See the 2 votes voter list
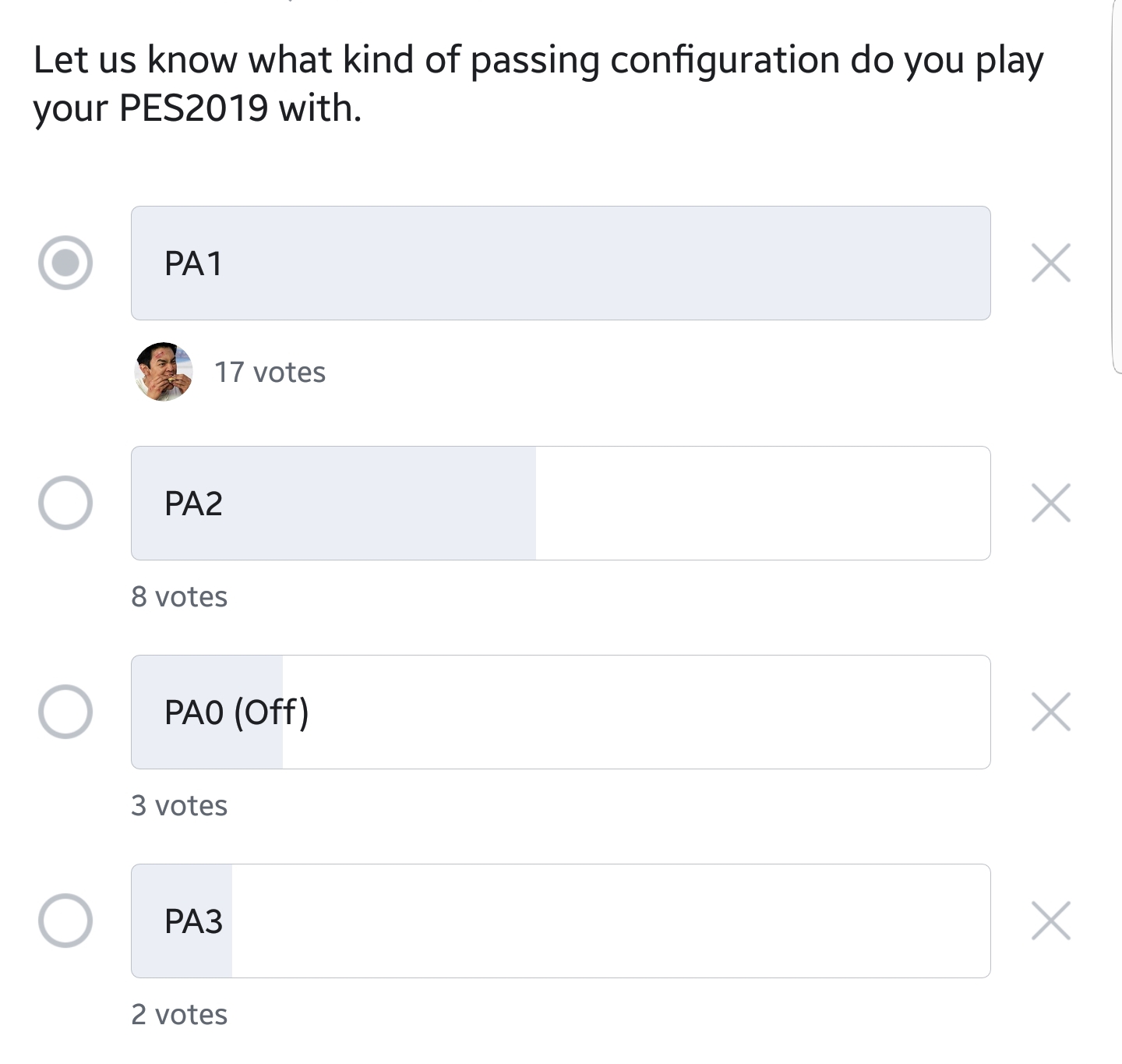The height and width of the screenshot is (1064, 1122). click(x=179, y=1015)
